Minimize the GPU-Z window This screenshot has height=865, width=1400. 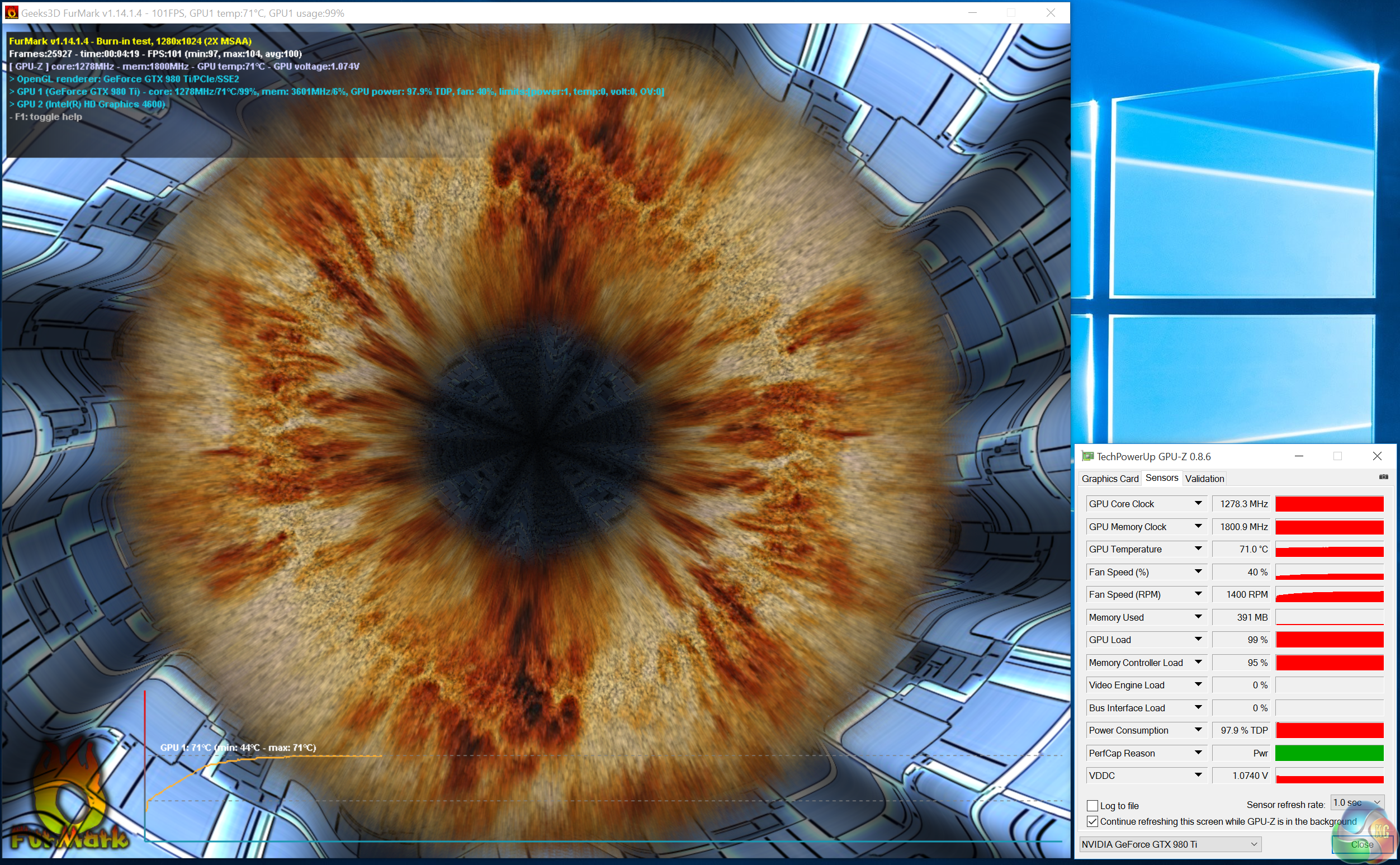(1299, 456)
